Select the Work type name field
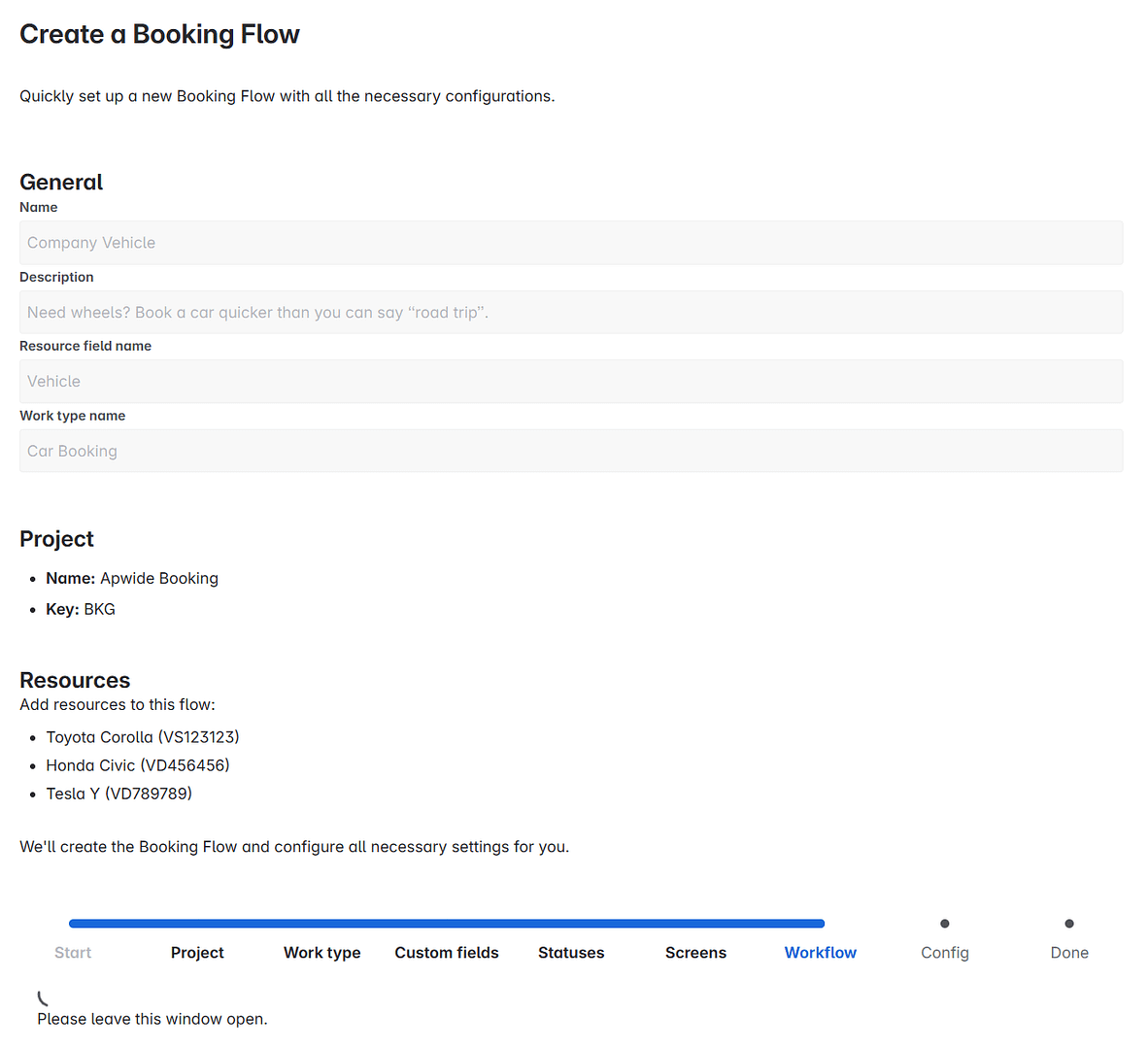This screenshot has height=1048, width=1148. [571, 451]
